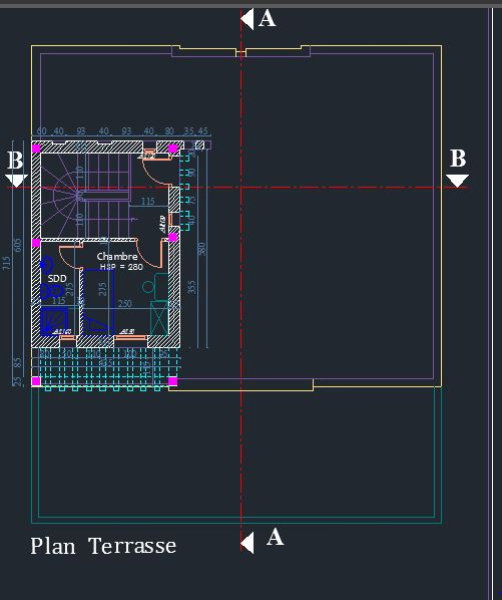Click the crossed wardrobe box in Chambre
Image resolution: width=502 pixels, height=600 pixels.
159,317
